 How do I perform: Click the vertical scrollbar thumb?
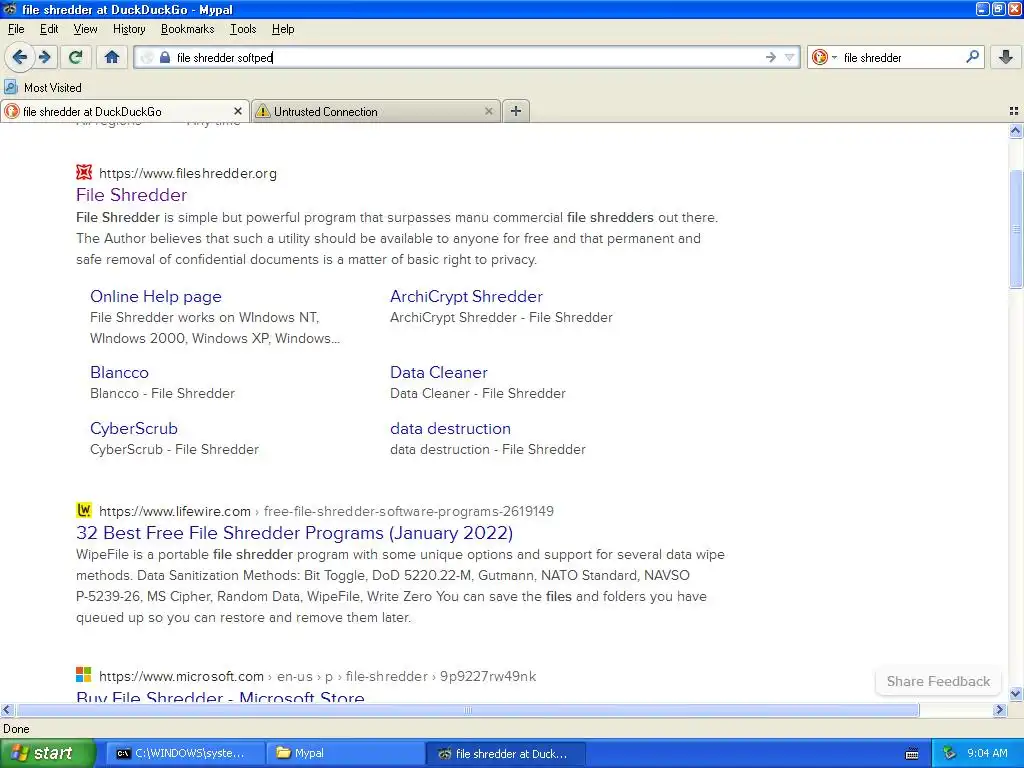(x=1016, y=229)
